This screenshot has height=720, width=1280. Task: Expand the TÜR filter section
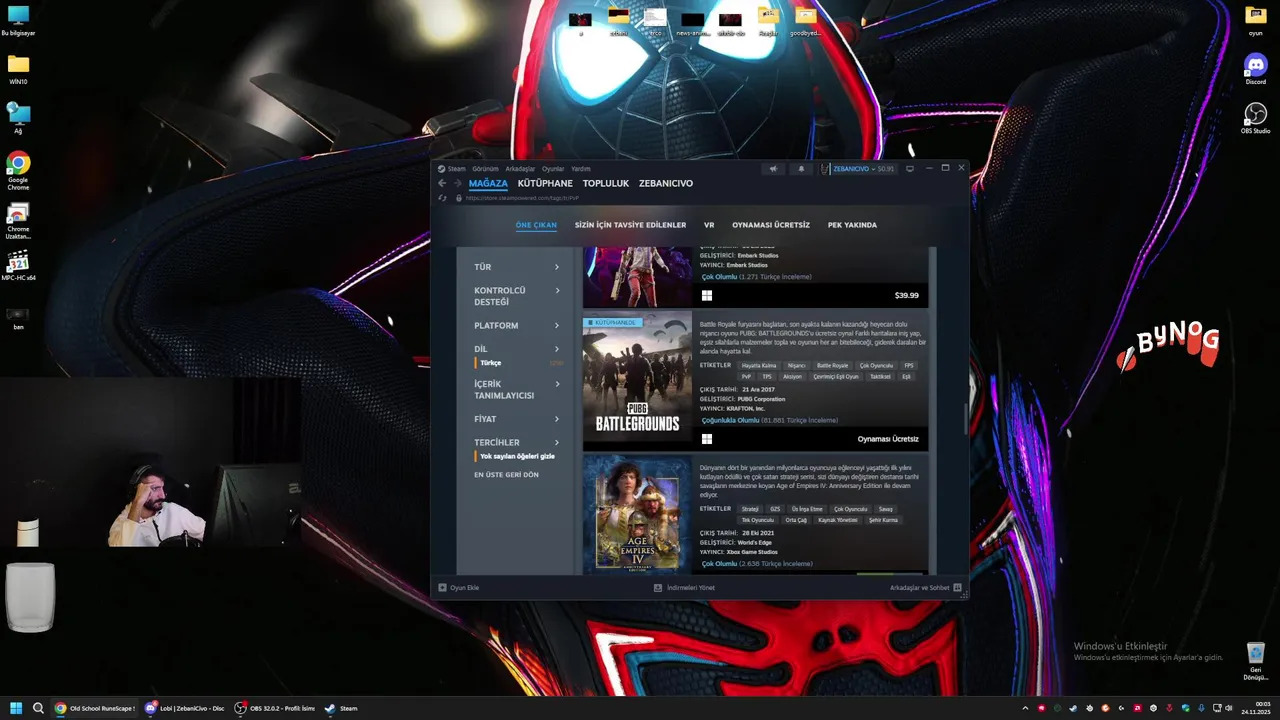pos(517,267)
